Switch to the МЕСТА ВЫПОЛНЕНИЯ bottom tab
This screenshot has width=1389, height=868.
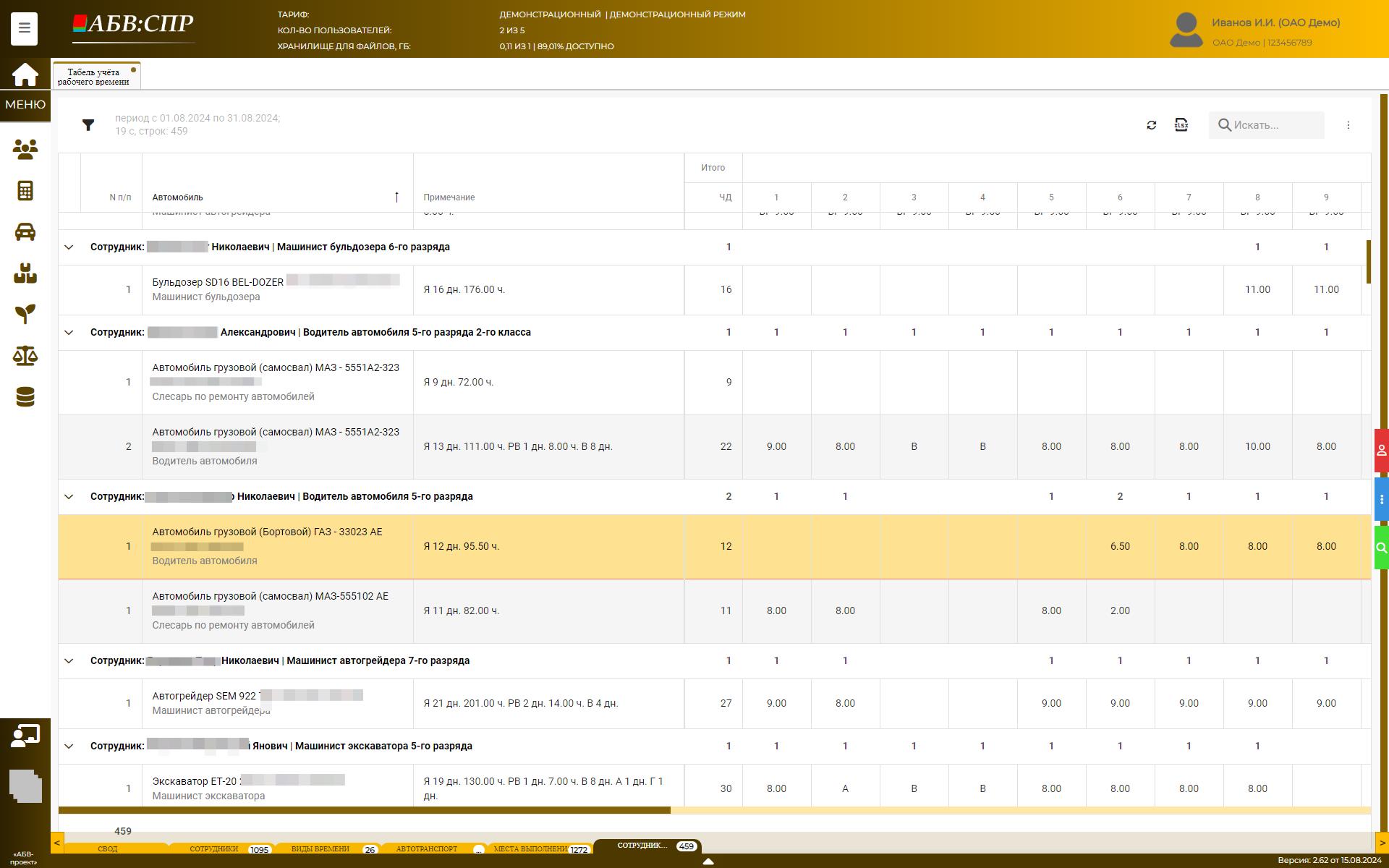(x=539, y=848)
